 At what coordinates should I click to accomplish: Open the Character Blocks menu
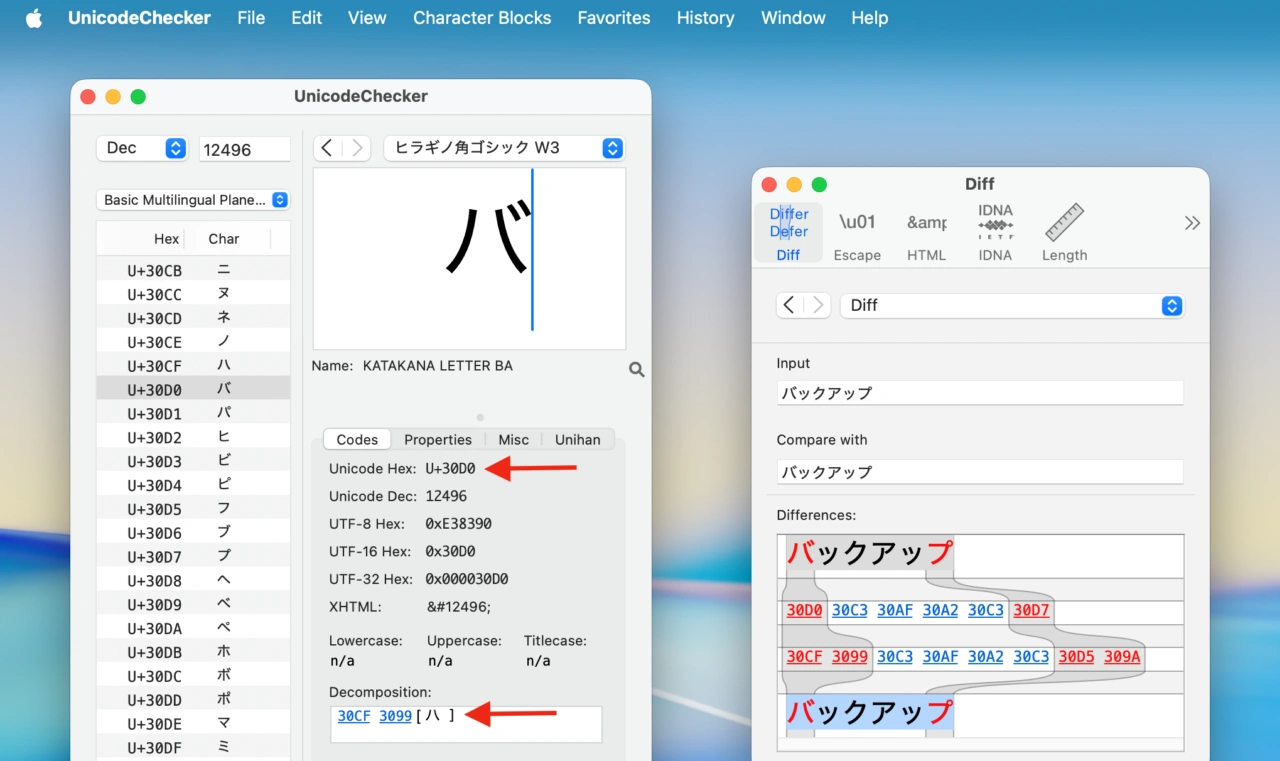pos(482,17)
